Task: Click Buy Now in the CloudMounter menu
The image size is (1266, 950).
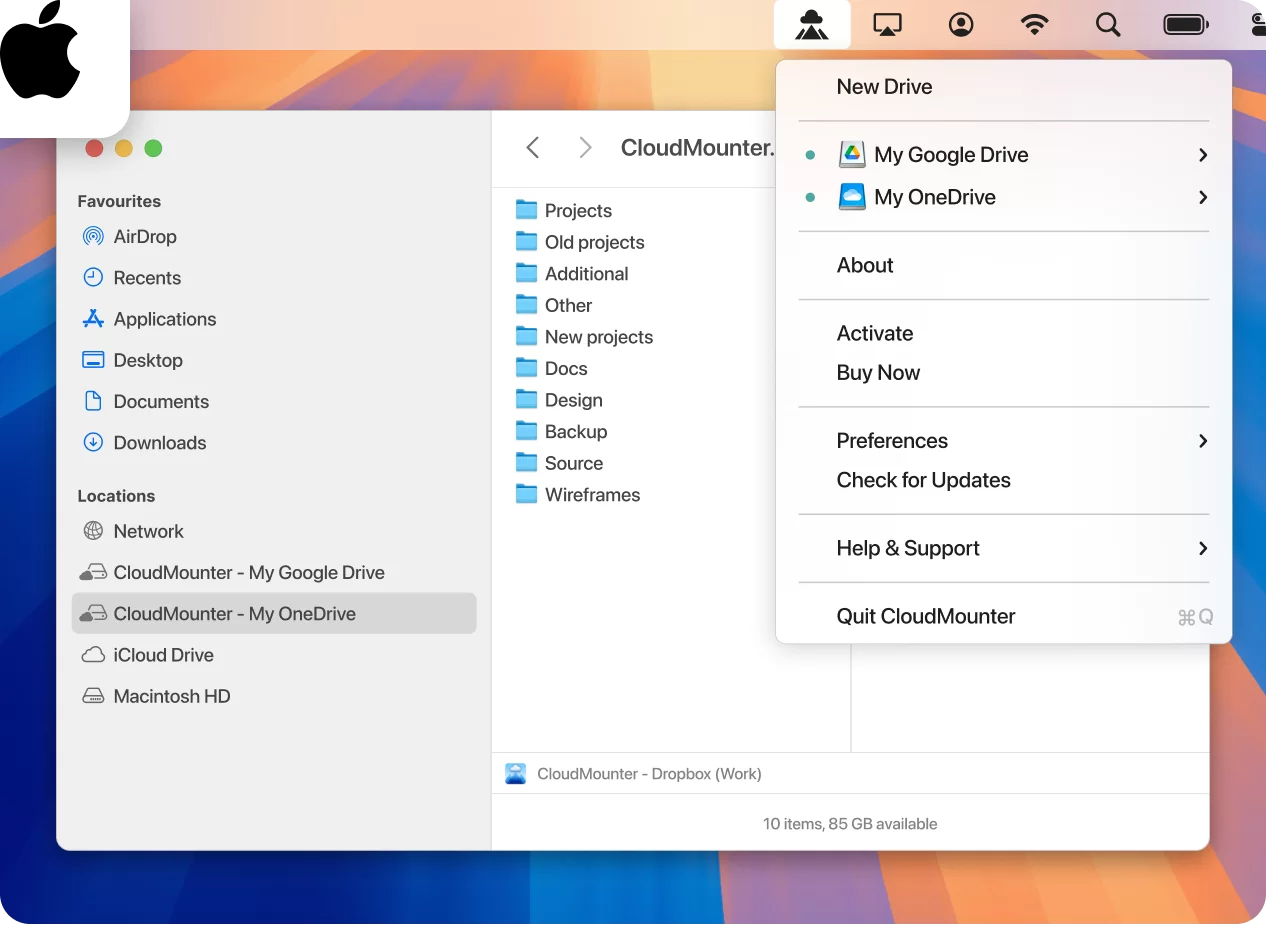Action: pyautogui.click(x=878, y=372)
